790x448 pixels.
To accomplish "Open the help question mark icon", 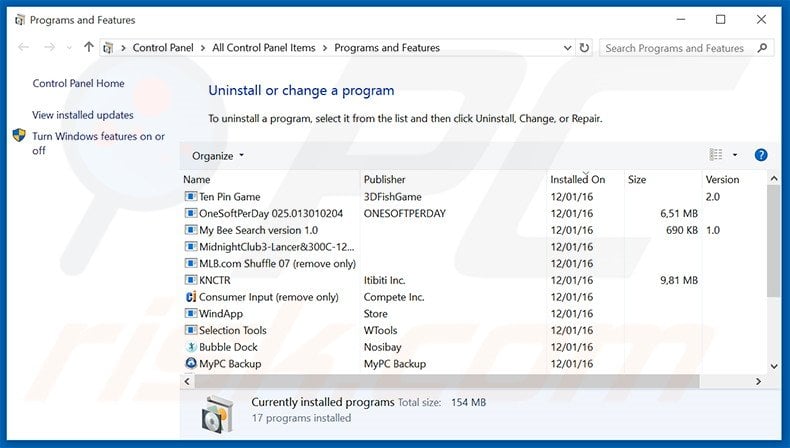I will [x=761, y=155].
